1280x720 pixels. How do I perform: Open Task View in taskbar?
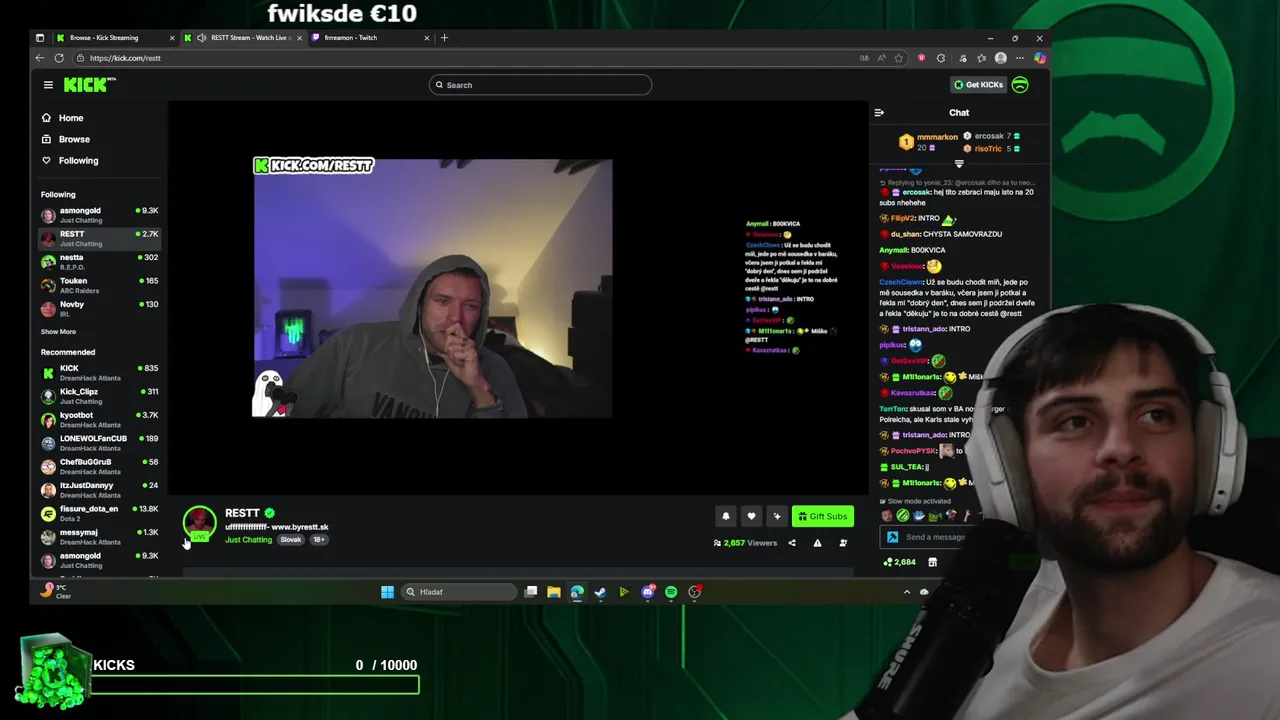[531, 592]
